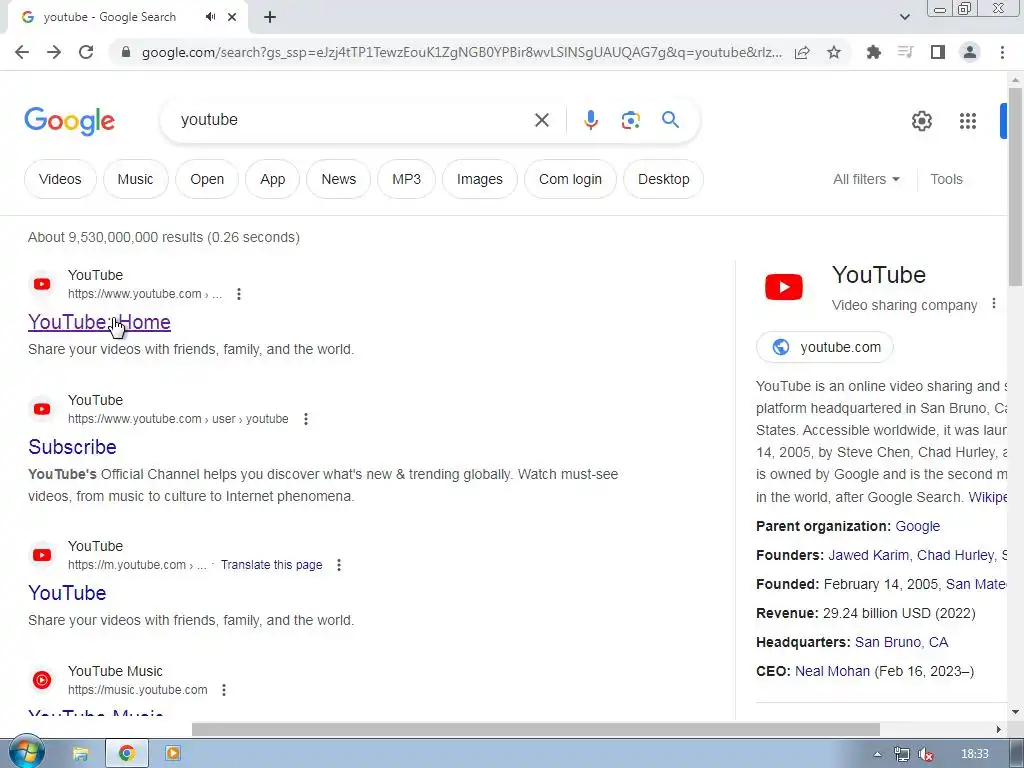Open the YouTube: Home result link

99,322
